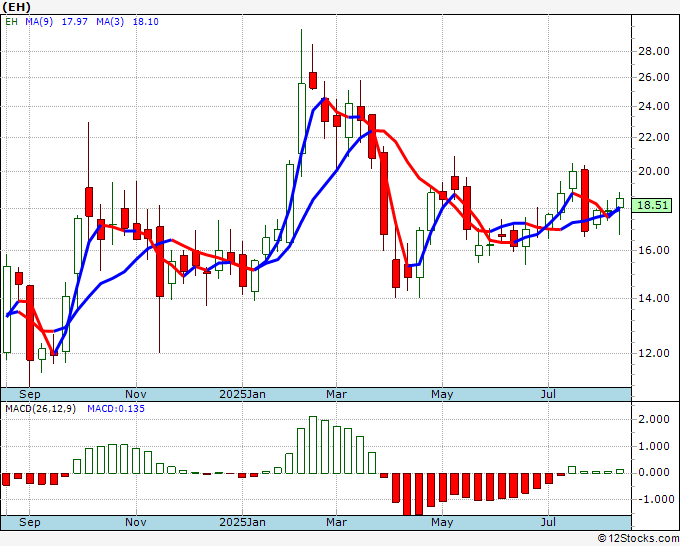680x546 pixels.
Task: Click Mar on the price chart time axis
Action: 337,394
